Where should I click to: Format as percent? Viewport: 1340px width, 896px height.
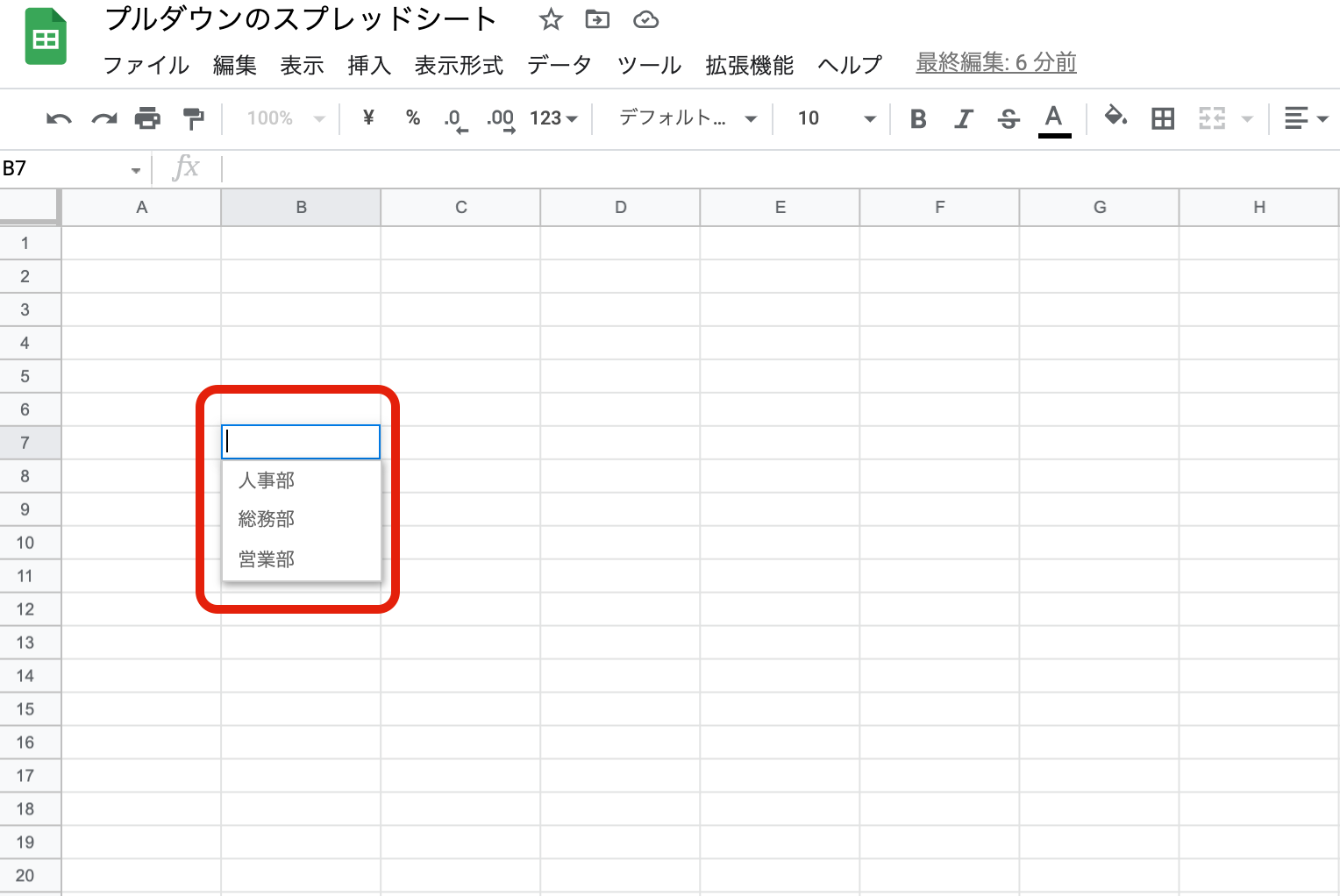pyautogui.click(x=413, y=117)
